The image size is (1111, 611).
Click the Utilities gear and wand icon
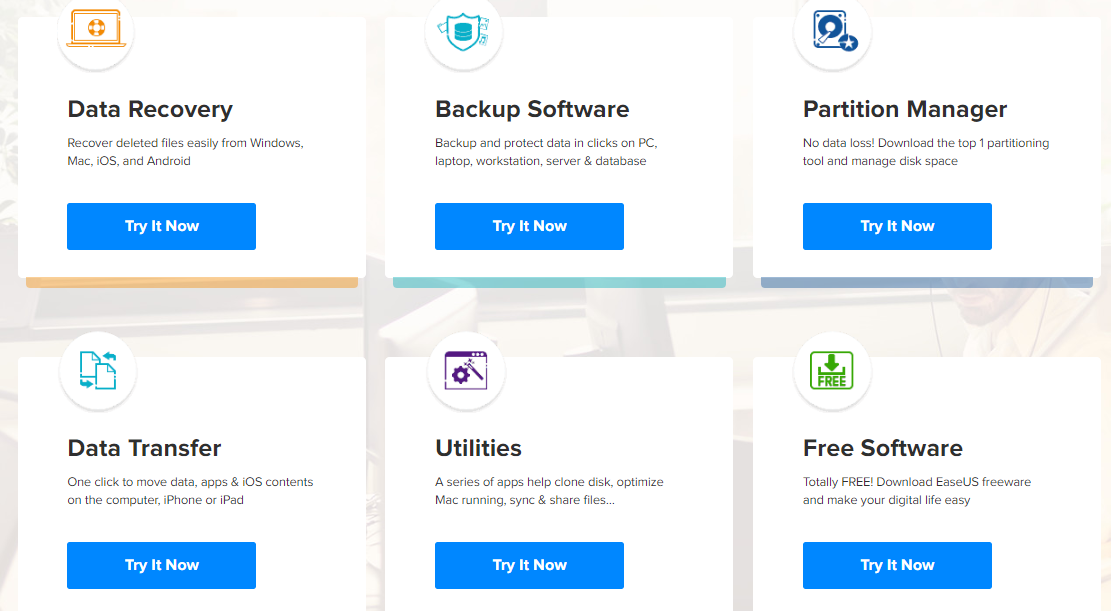[466, 370]
